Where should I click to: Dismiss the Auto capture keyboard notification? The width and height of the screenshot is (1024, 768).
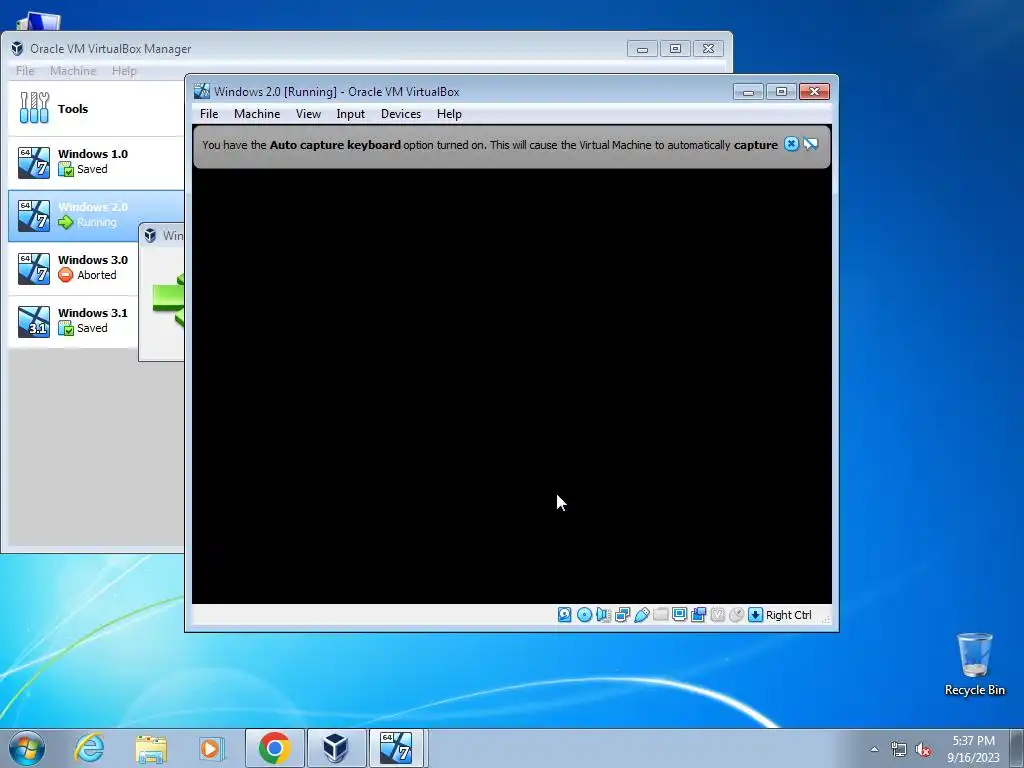(x=791, y=144)
